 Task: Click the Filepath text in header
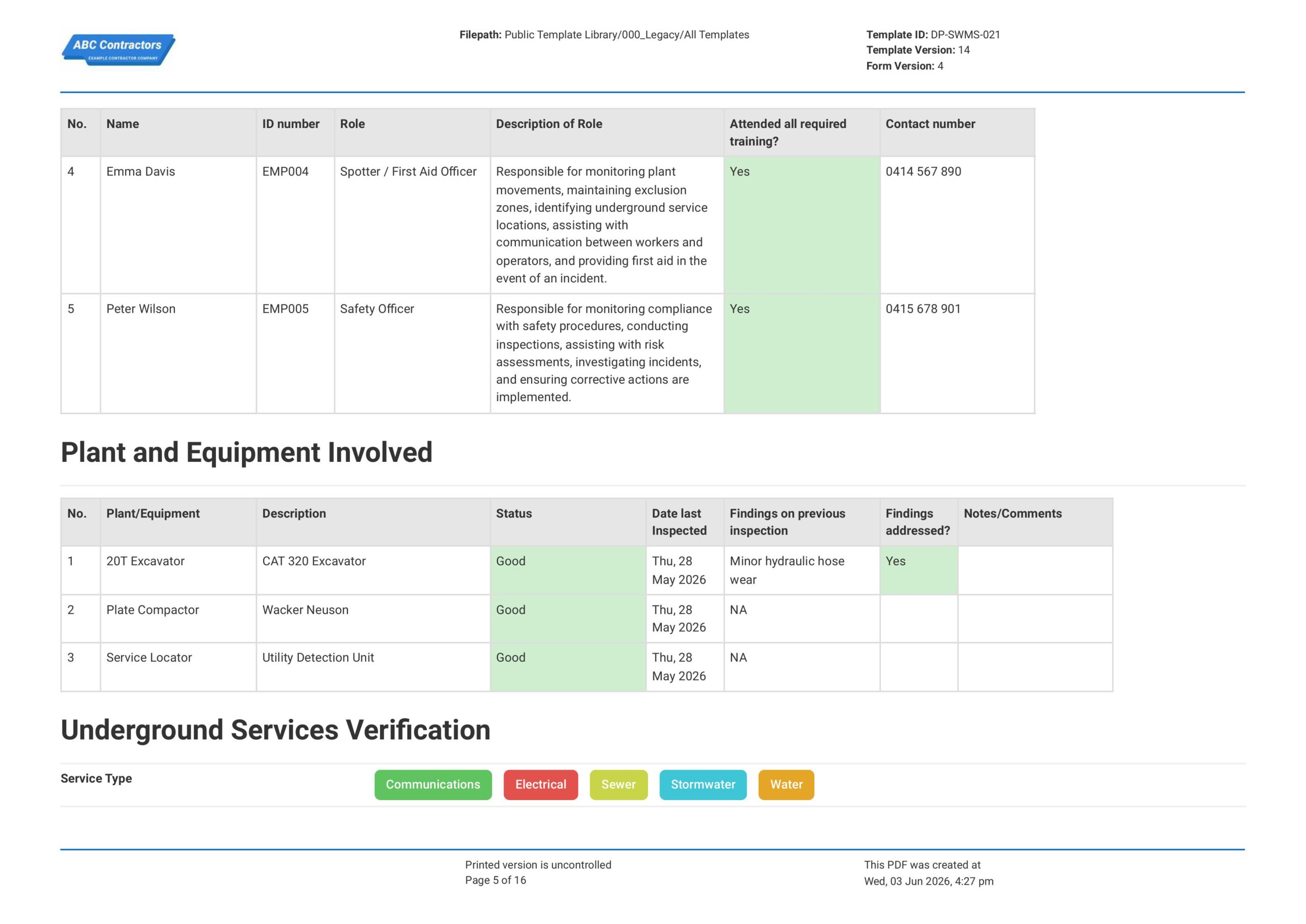coord(604,35)
